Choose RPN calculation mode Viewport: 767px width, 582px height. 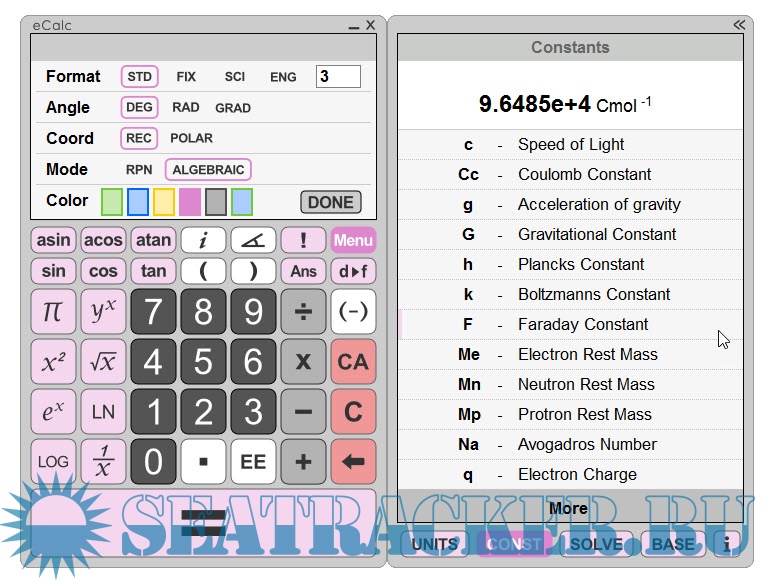pos(139,170)
